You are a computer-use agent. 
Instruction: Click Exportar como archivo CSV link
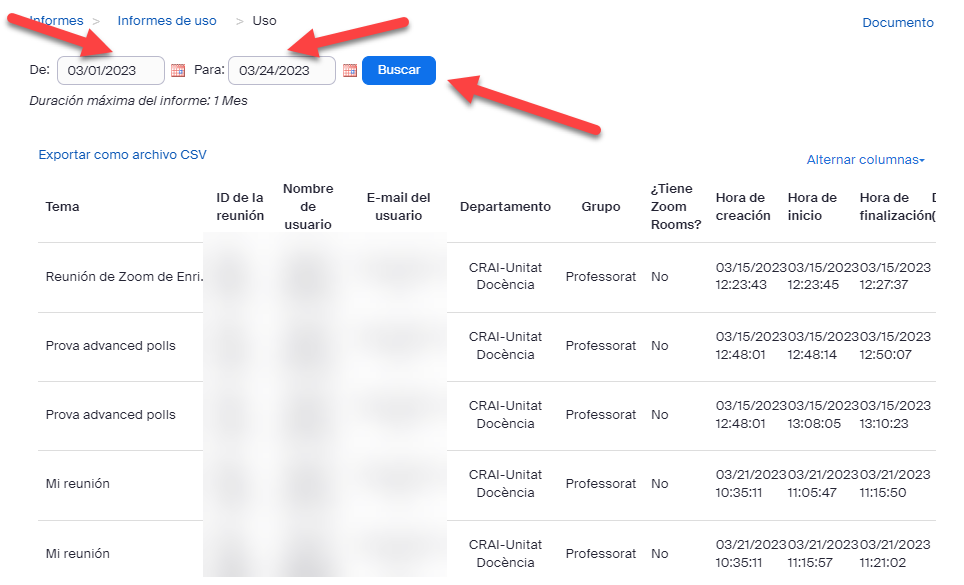122,155
